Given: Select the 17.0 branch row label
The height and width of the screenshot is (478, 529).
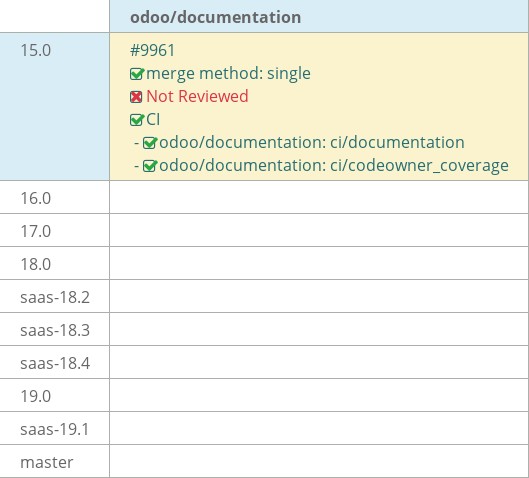Looking at the screenshot, I should (36, 231).
